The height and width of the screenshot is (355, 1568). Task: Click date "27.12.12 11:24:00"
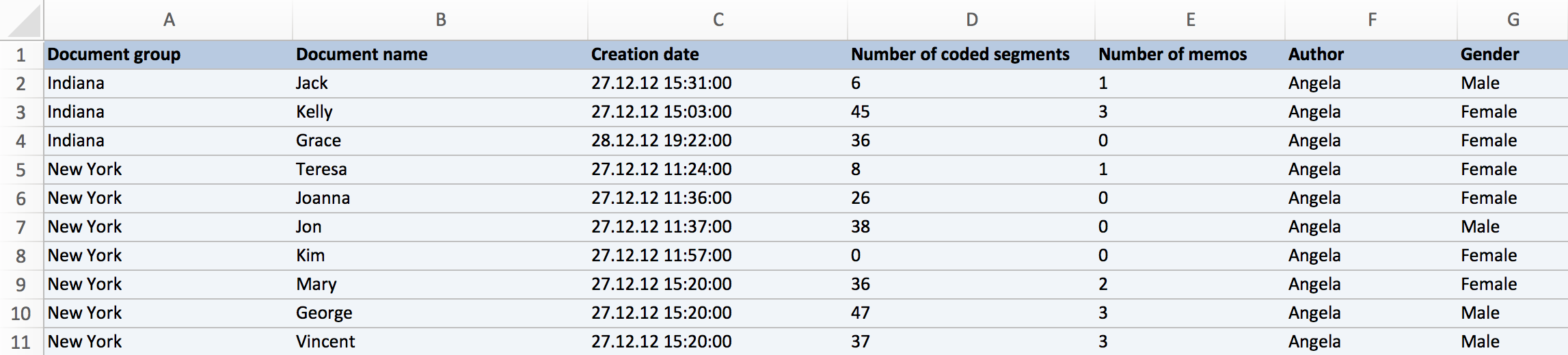(661, 170)
